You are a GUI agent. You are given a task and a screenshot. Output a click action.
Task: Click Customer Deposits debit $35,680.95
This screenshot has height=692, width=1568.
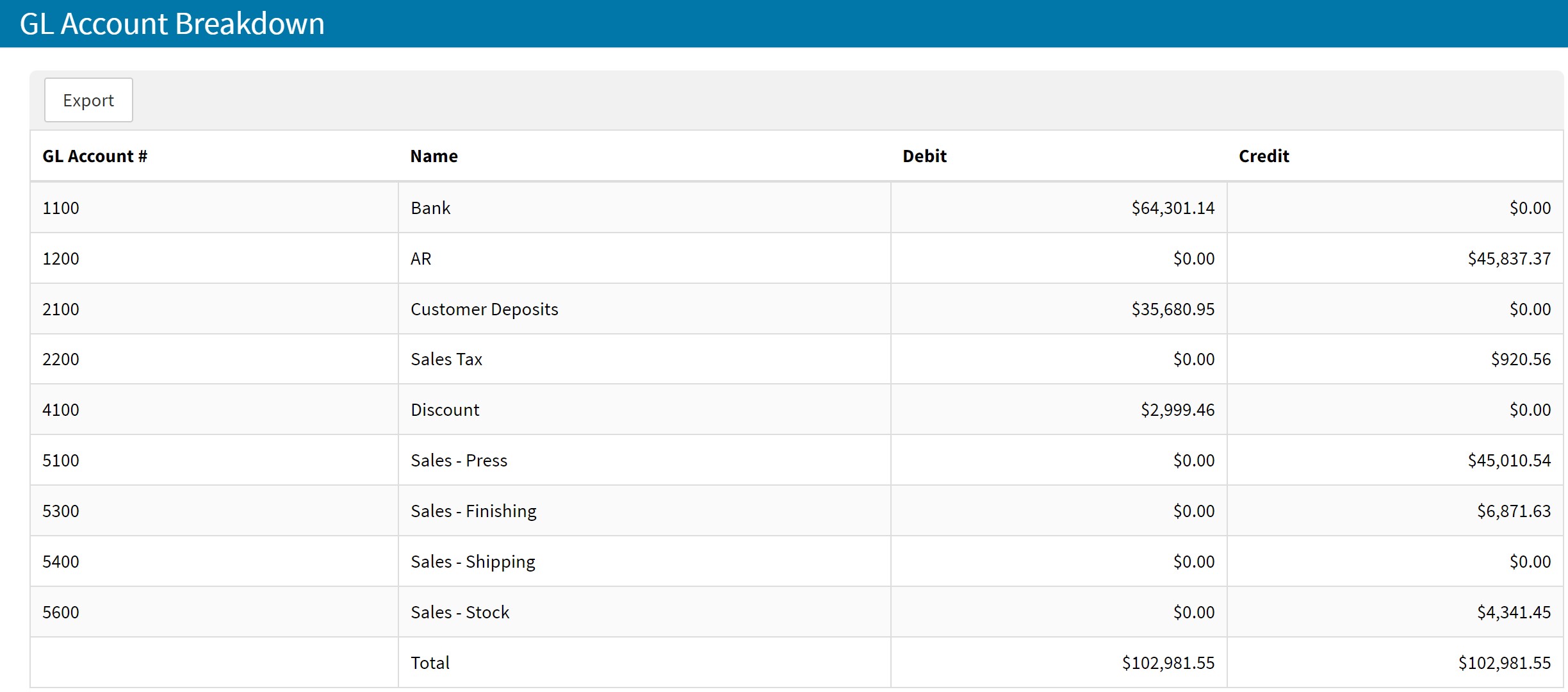pos(1172,309)
